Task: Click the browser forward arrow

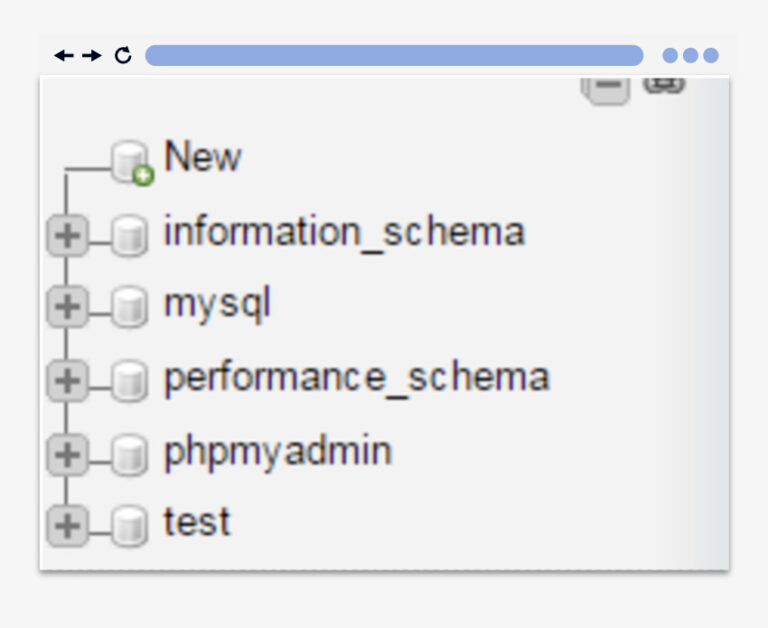Action: (92, 55)
